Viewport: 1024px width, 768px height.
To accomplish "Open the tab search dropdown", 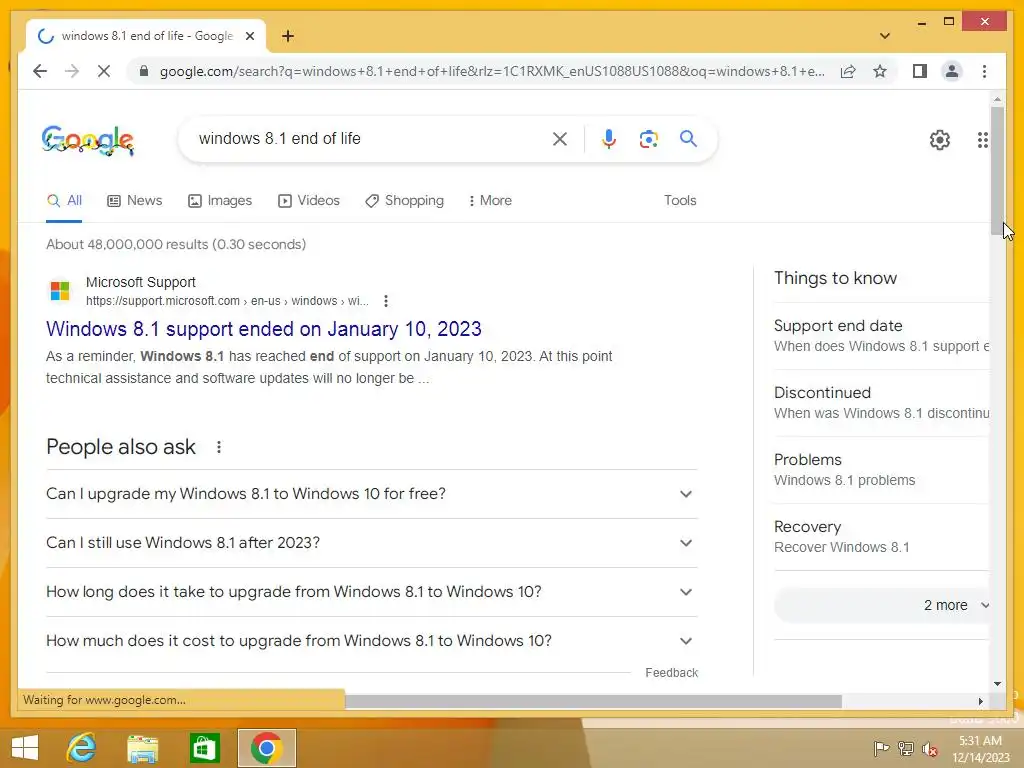I will click(885, 36).
